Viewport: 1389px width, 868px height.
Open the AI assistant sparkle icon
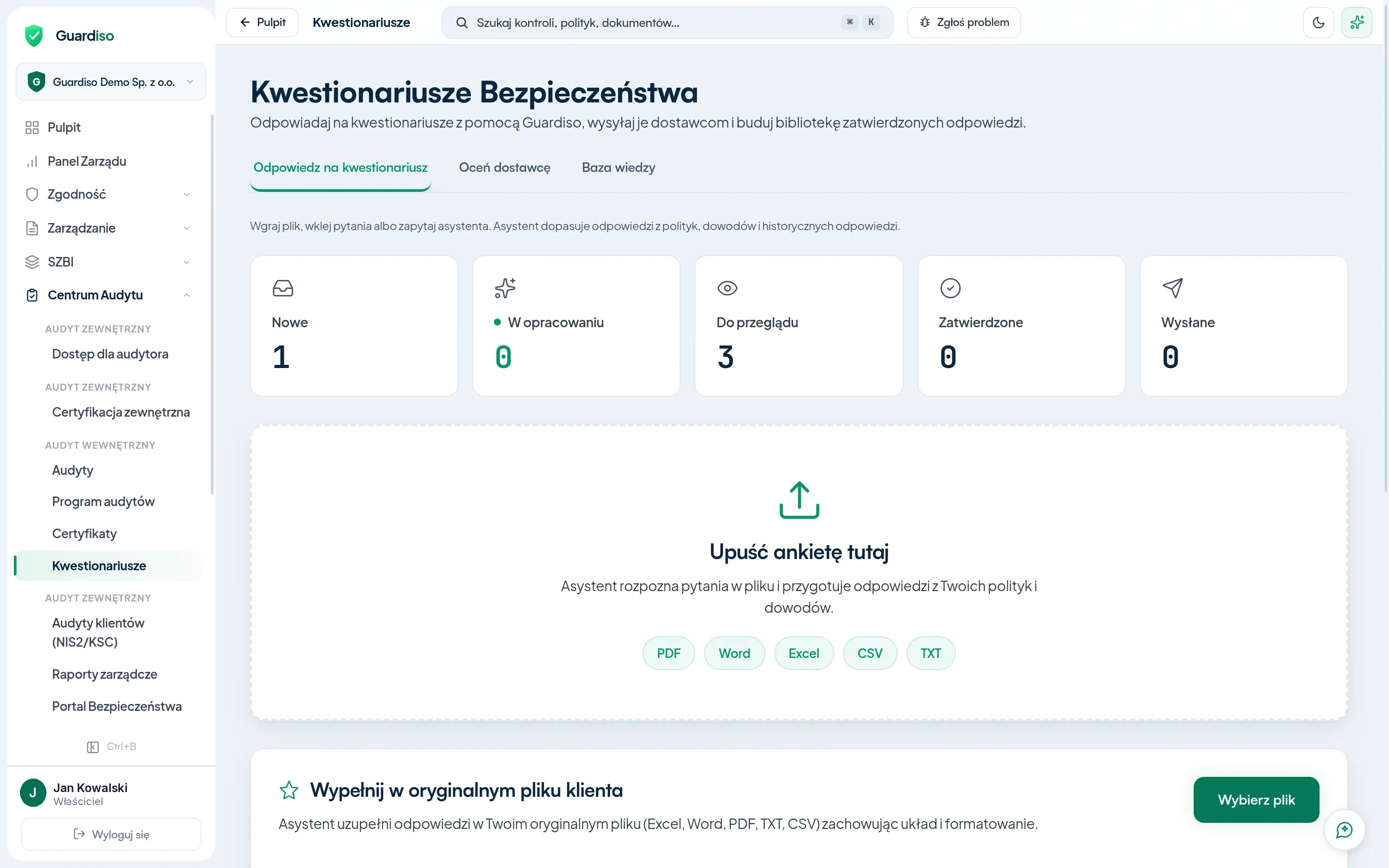point(1356,23)
